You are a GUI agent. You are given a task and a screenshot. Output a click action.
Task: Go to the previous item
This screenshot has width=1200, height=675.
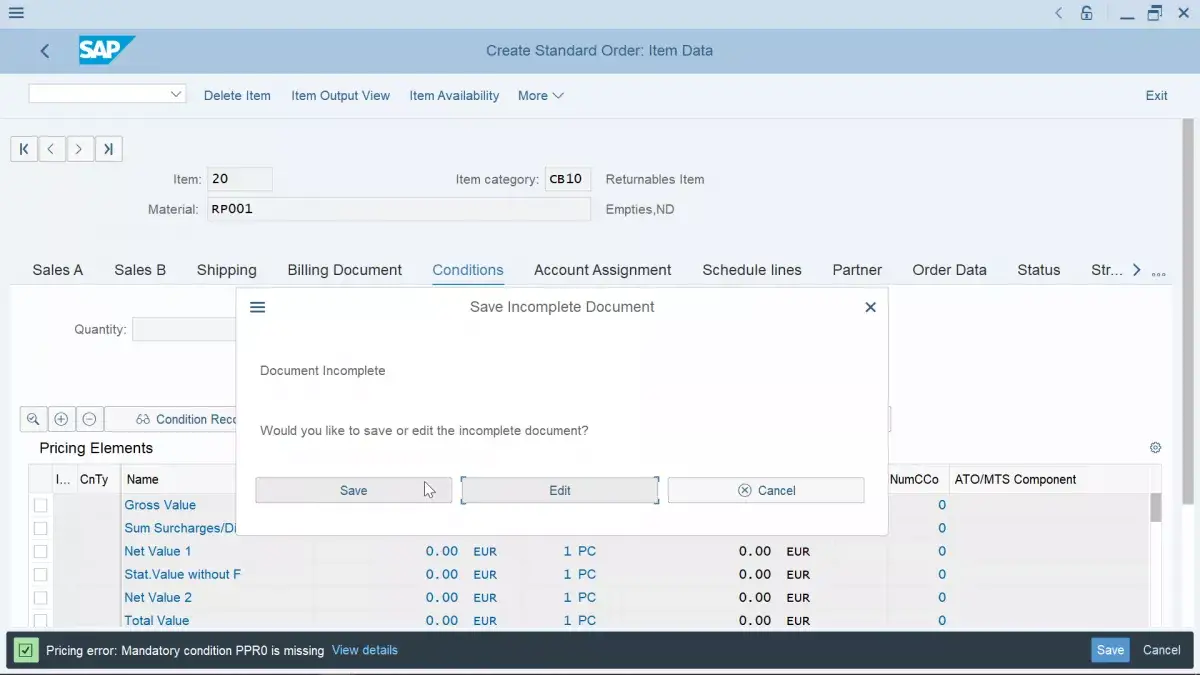[51, 149]
